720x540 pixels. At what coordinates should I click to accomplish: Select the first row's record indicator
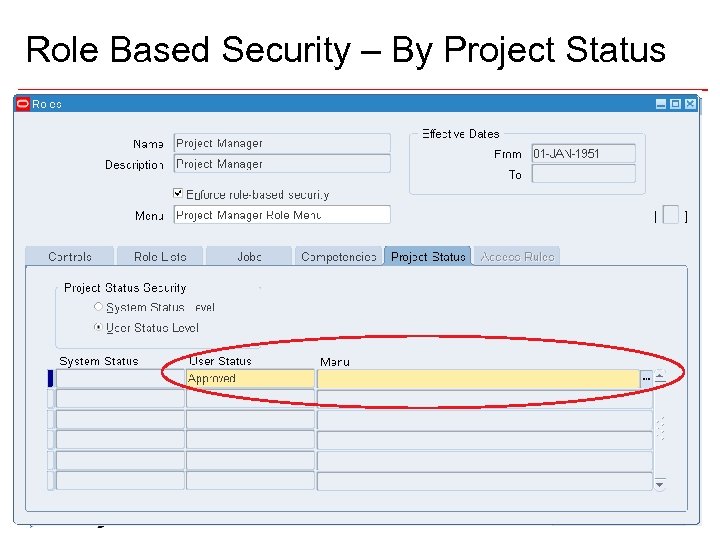(51, 379)
